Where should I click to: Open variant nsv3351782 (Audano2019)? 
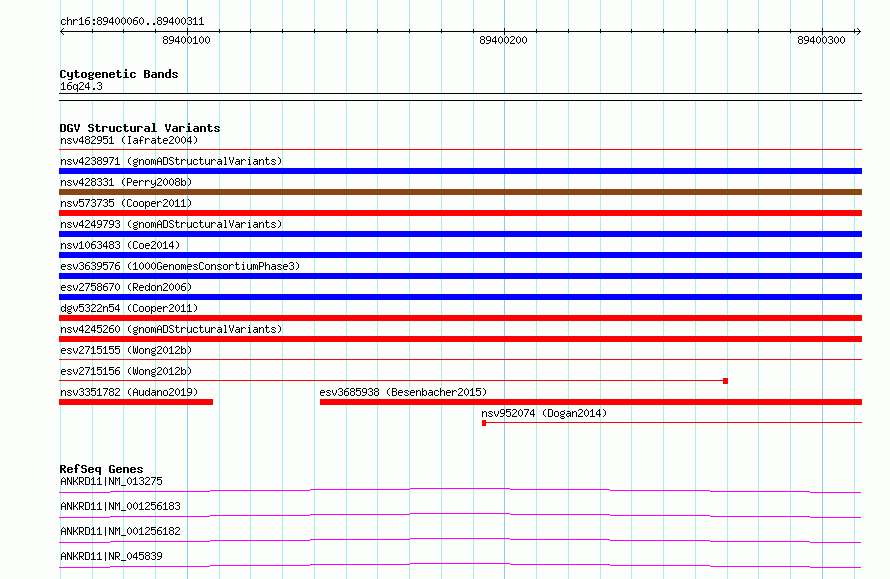[x=129, y=392]
